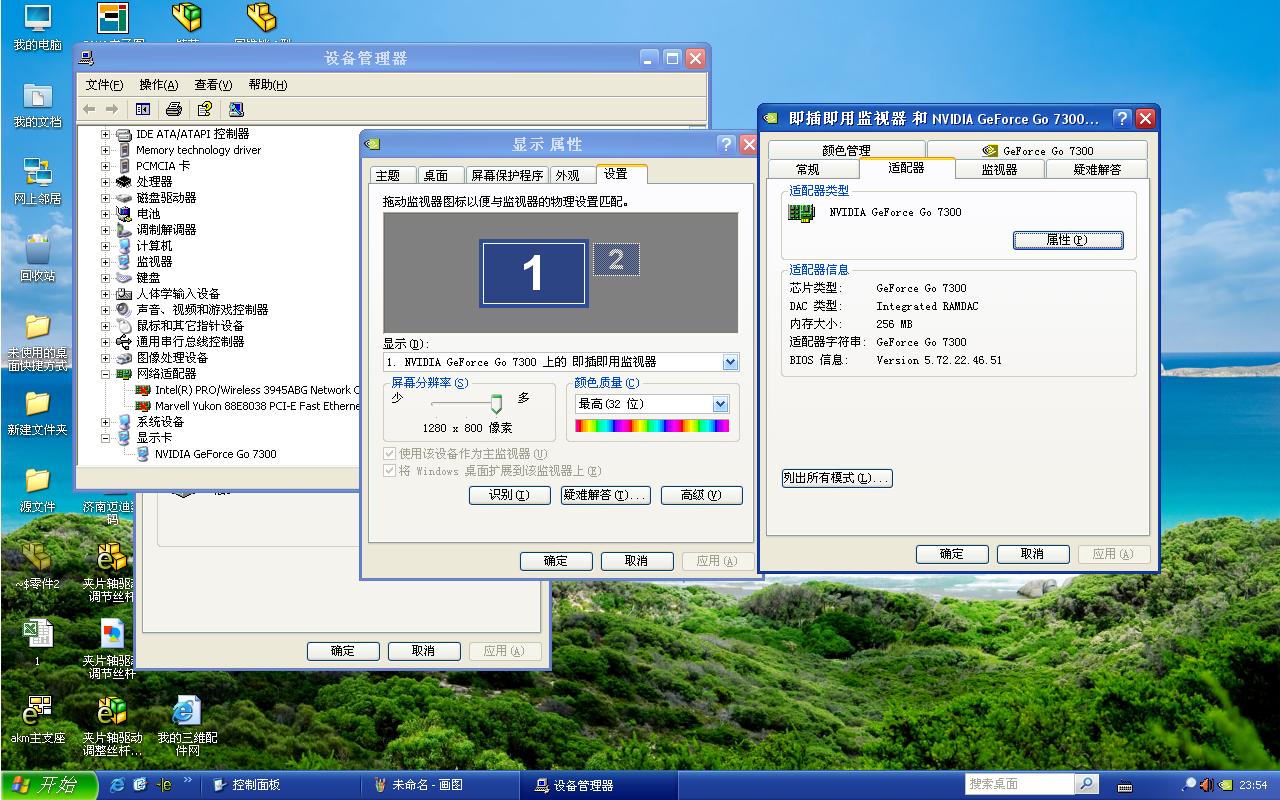
Task: Open 操作 menu in Device Manager
Action: click(x=158, y=85)
